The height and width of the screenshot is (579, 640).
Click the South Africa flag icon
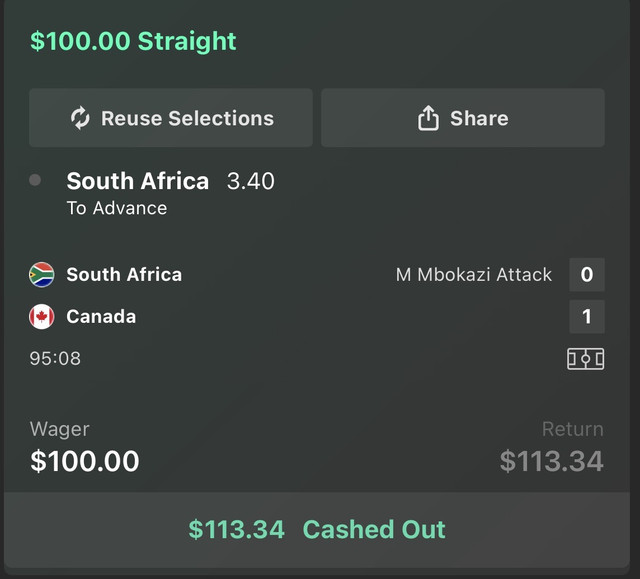coord(42,275)
